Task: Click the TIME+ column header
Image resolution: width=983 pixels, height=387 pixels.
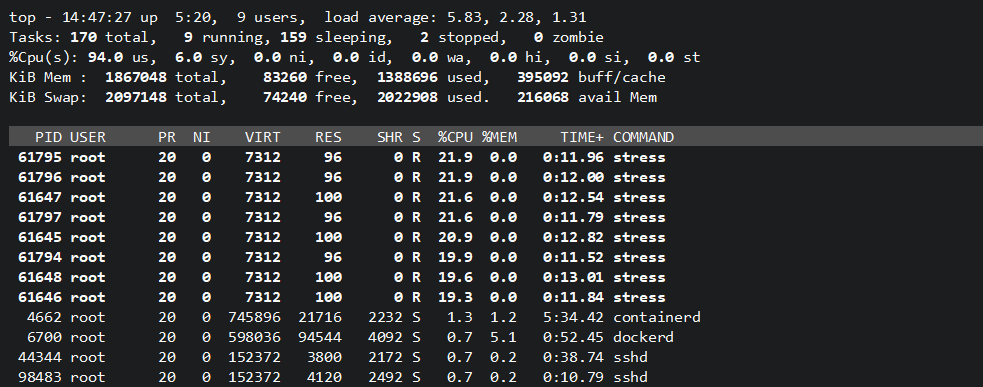Action: [x=582, y=137]
